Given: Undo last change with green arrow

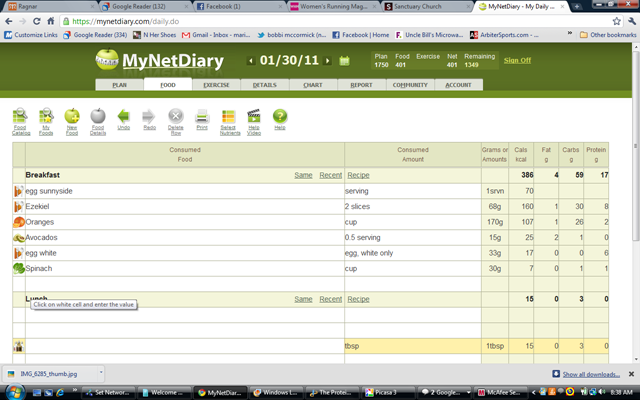Looking at the screenshot, I should click(x=124, y=119).
